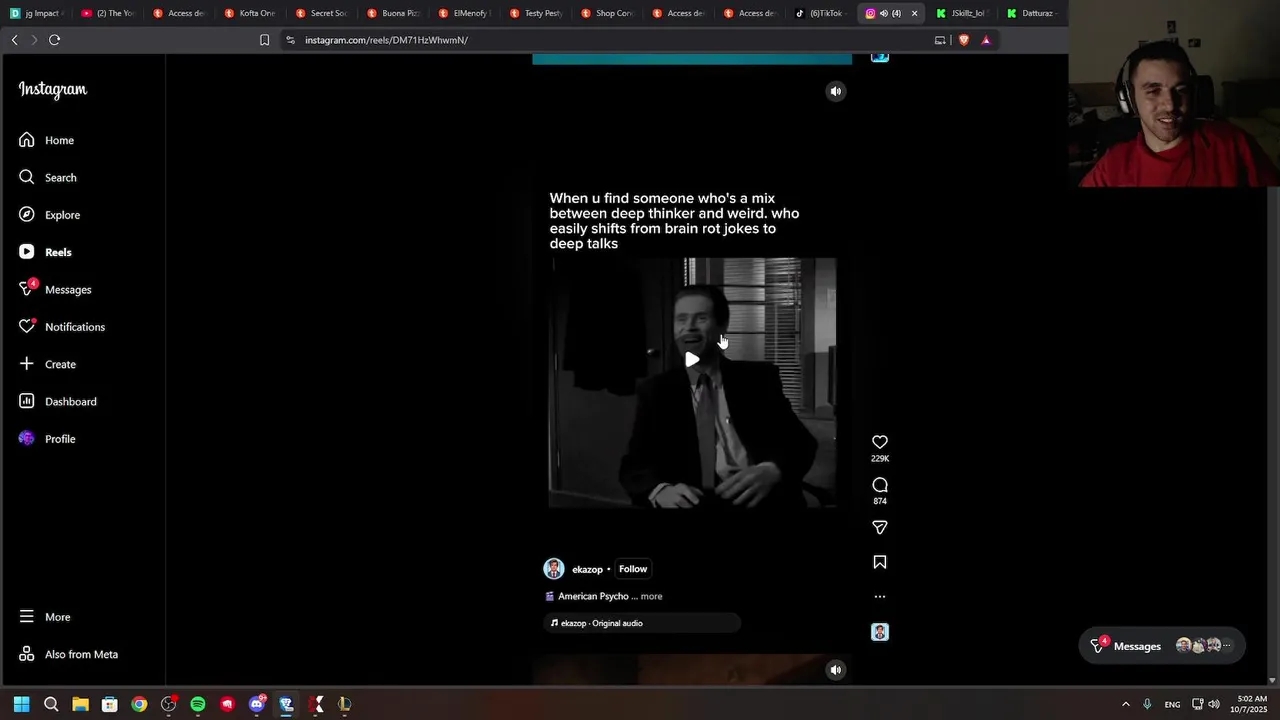Screen dimensions: 1280x720
Task: Open reel options three-dot menu
Action: click(880, 596)
